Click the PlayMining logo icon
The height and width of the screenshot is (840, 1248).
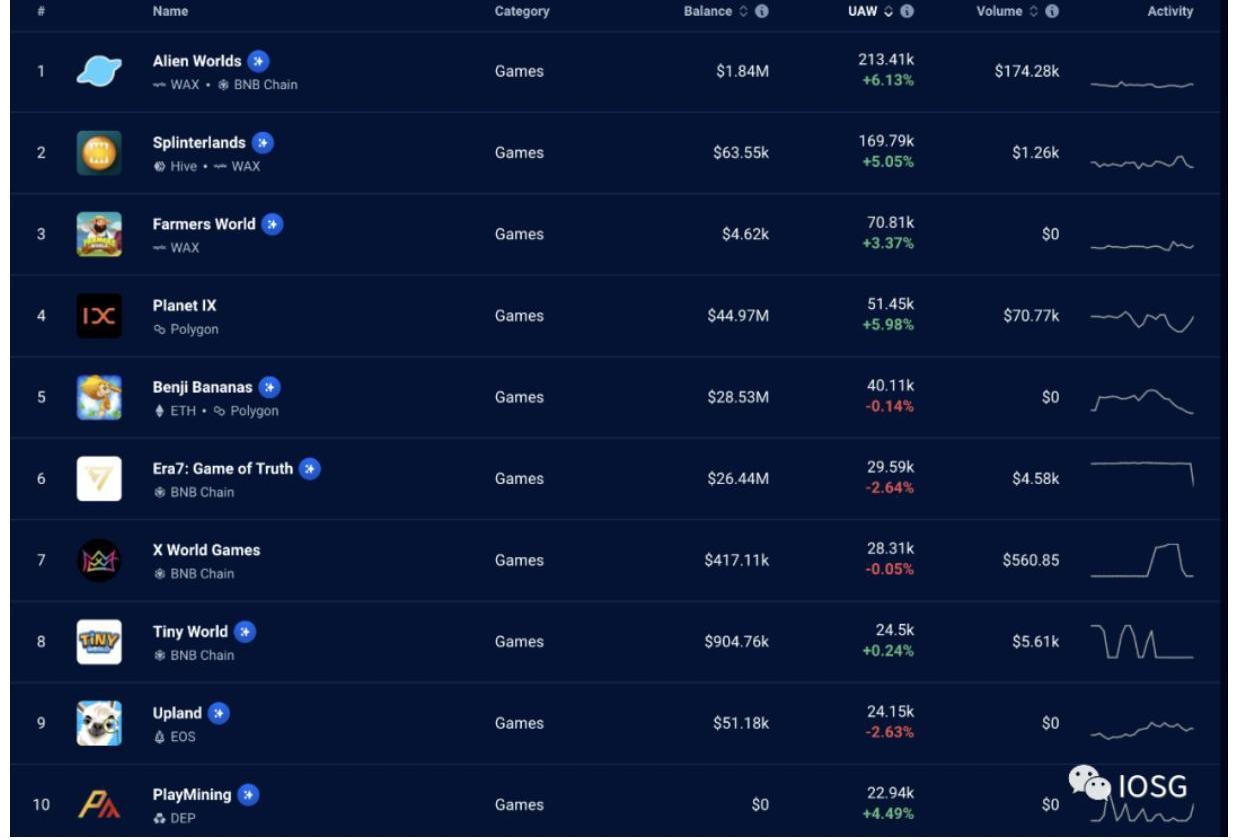(x=99, y=804)
